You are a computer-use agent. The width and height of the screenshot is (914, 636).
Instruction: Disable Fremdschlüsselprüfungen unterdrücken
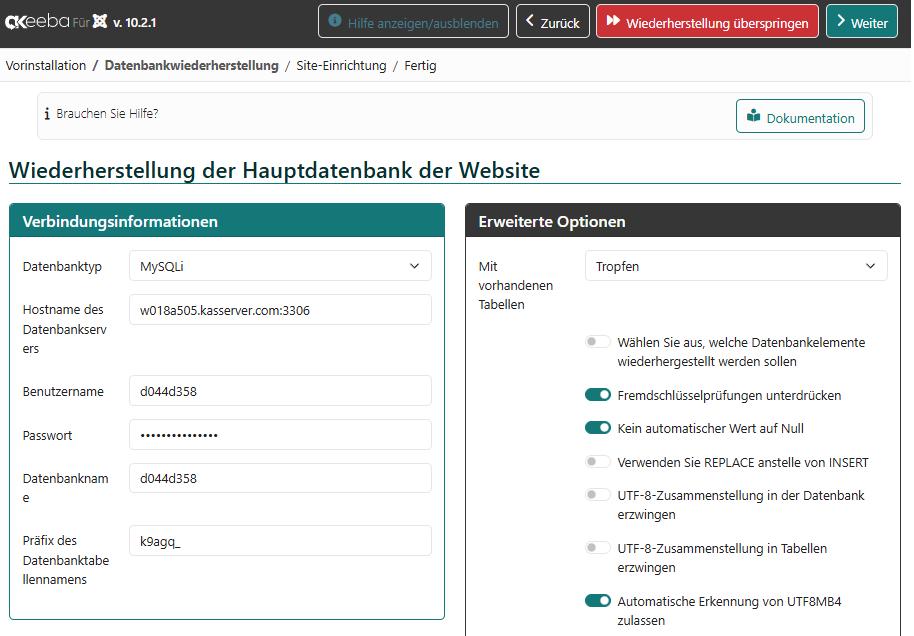598,394
